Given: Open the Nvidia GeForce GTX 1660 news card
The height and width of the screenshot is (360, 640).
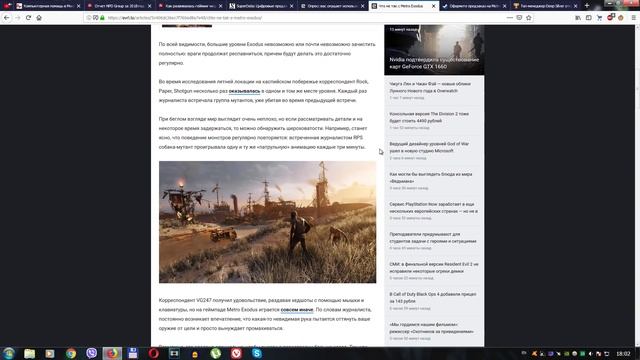Looking at the screenshot, I should click(x=434, y=50).
